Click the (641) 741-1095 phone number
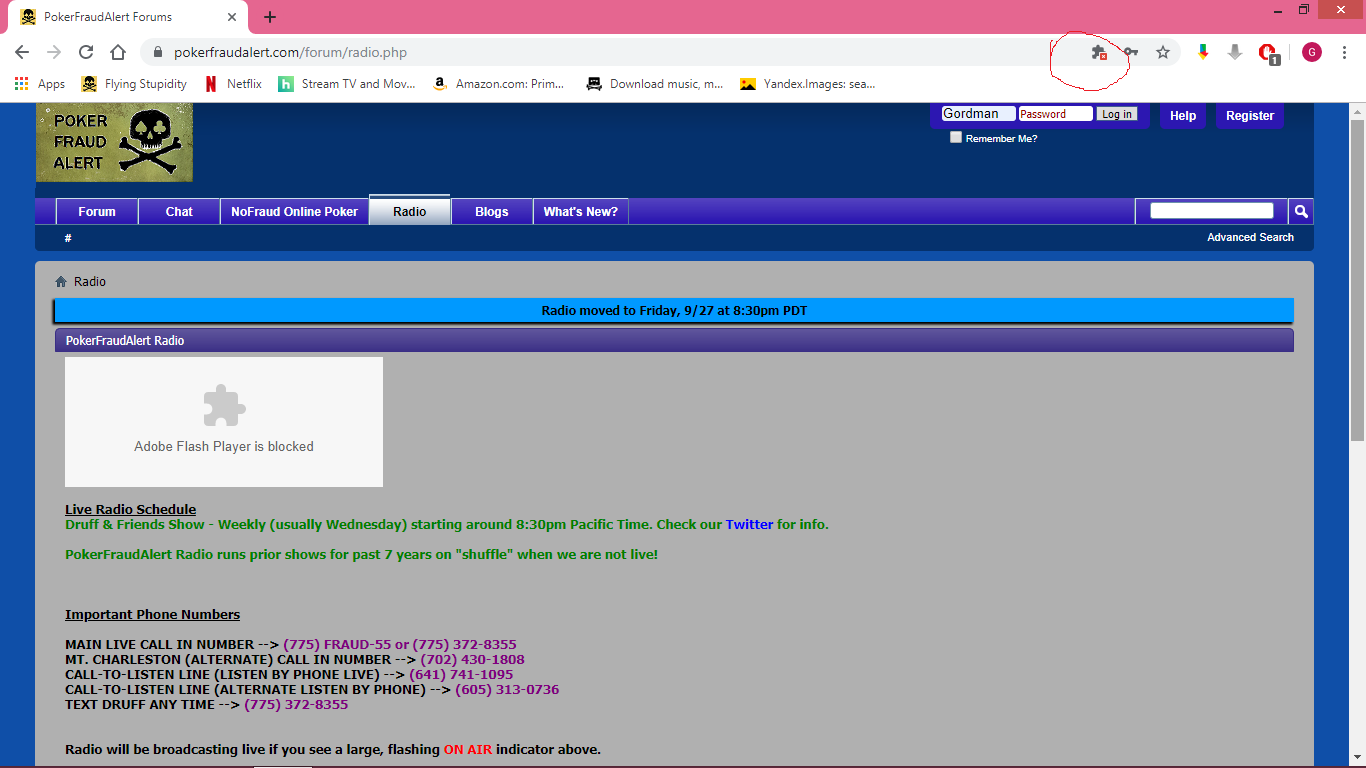The image size is (1366, 768). pos(461,674)
